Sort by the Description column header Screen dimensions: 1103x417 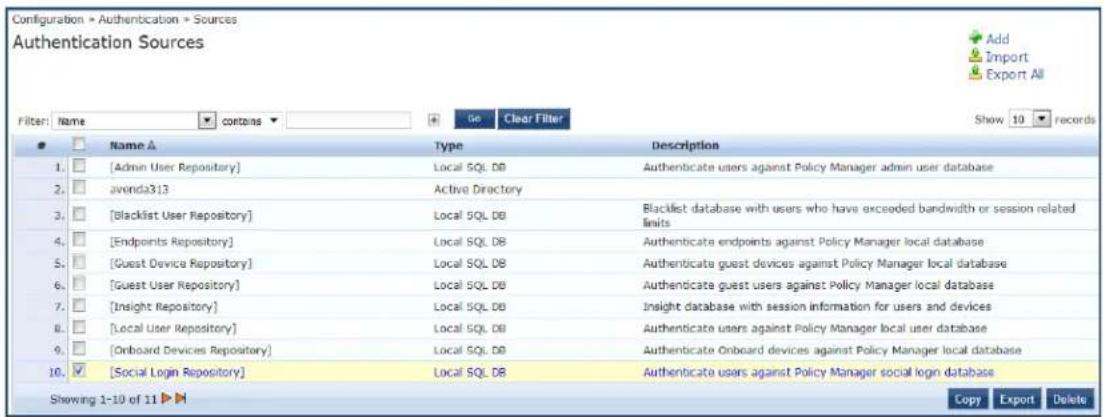coord(684,146)
